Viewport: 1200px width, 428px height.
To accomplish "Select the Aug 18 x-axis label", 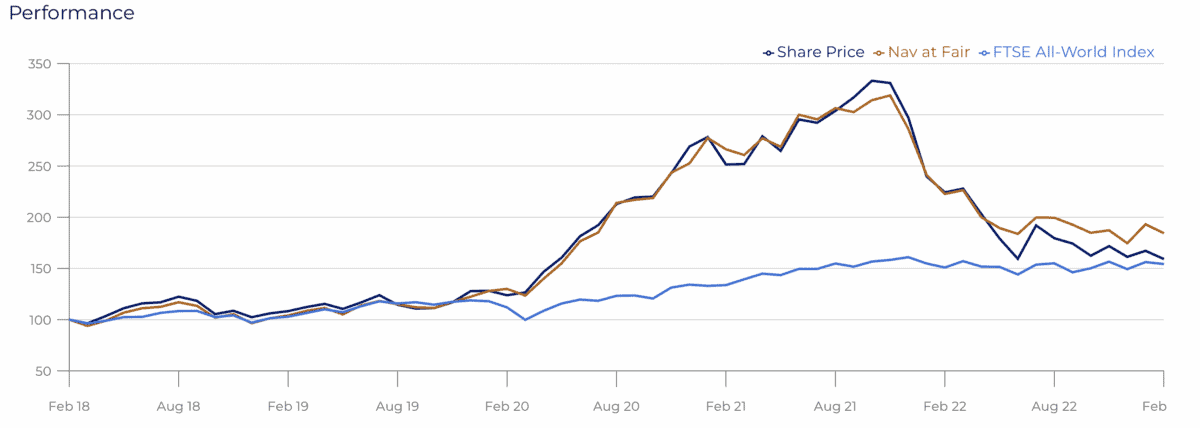I will [179, 407].
